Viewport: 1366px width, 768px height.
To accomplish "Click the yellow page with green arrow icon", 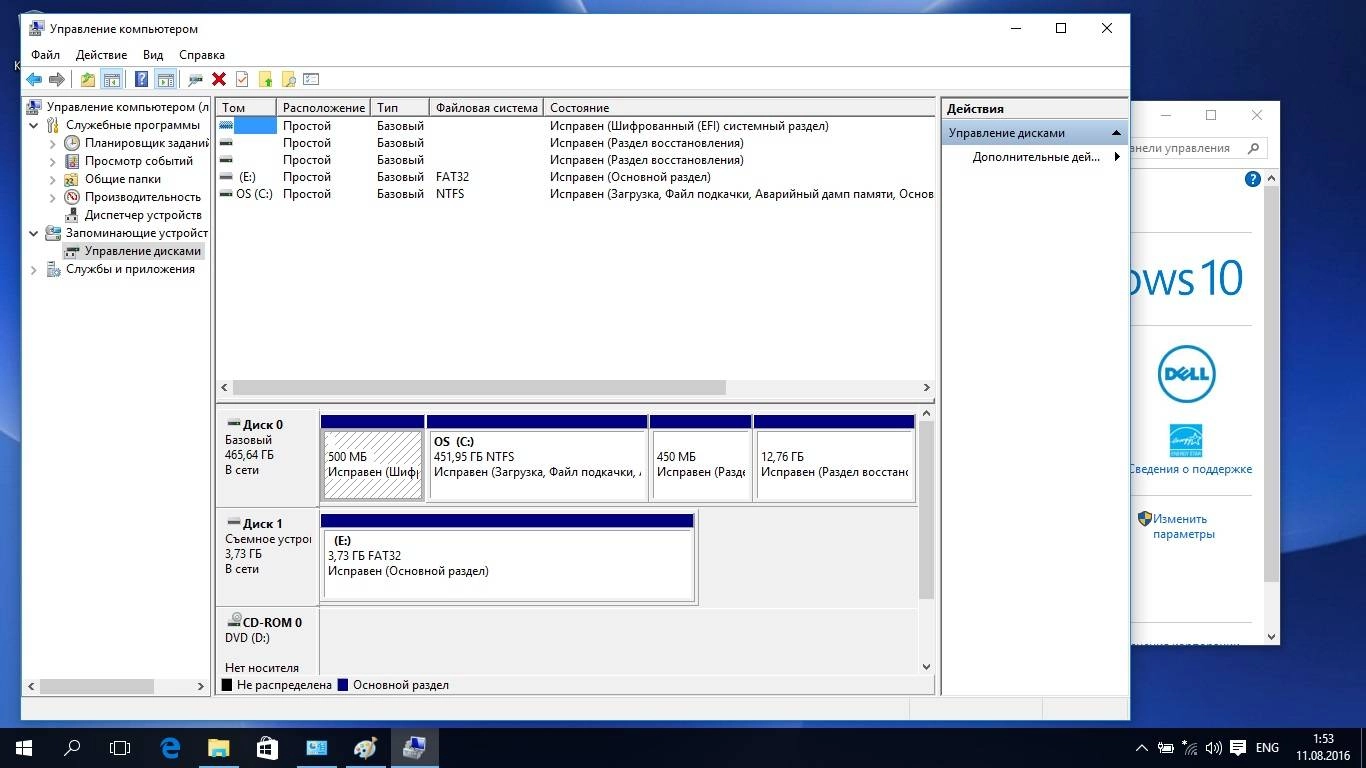I will pyautogui.click(x=265, y=79).
